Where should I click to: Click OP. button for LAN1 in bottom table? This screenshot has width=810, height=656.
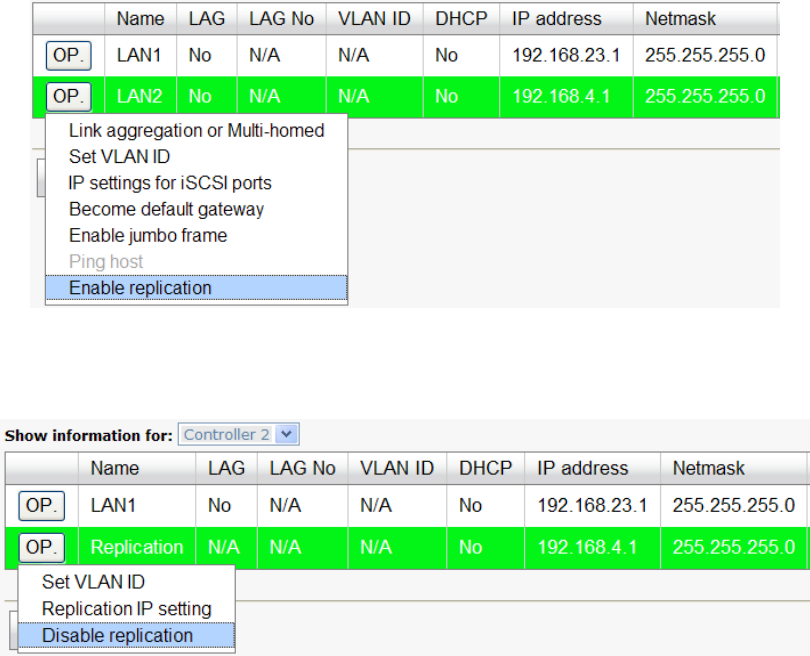pyautogui.click(x=41, y=506)
